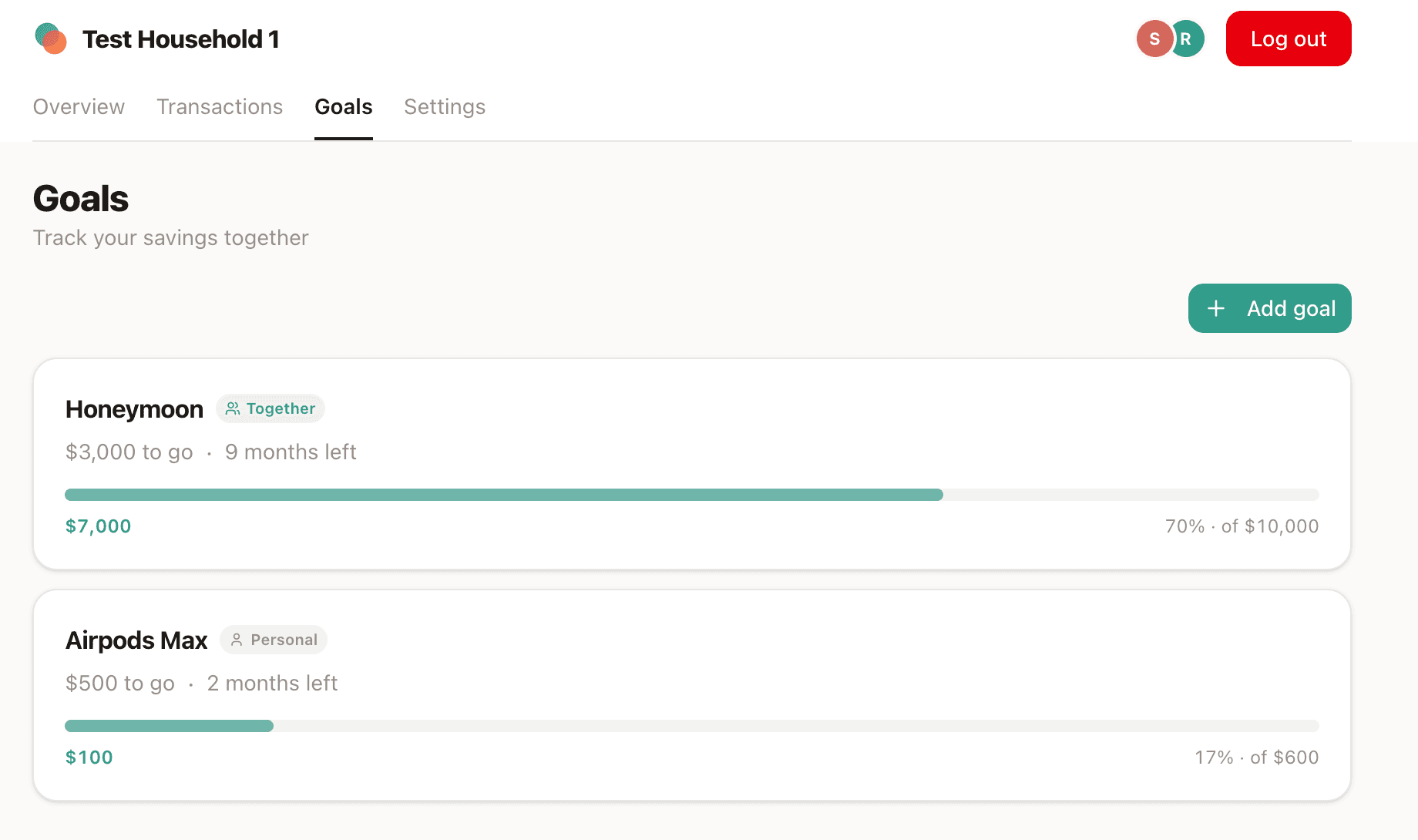The height and width of the screenshot is (840, 1418).
Task: Toggle the Together badge on Honeymoon goal
Action: coord(270,408)
